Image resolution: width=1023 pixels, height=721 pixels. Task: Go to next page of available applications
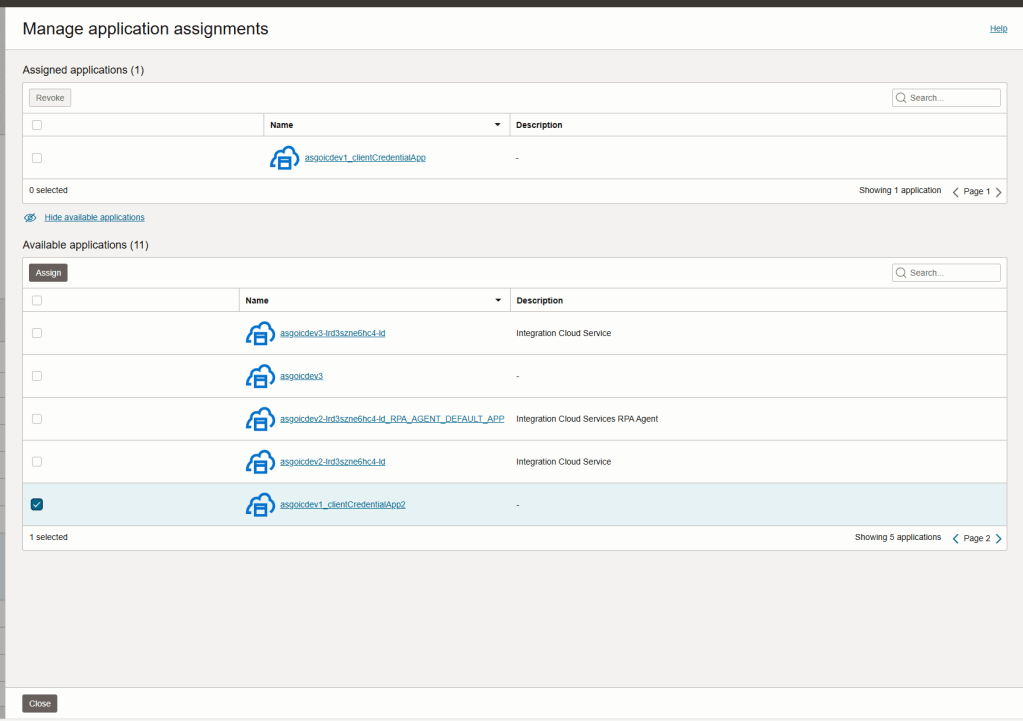click(998, 538)
